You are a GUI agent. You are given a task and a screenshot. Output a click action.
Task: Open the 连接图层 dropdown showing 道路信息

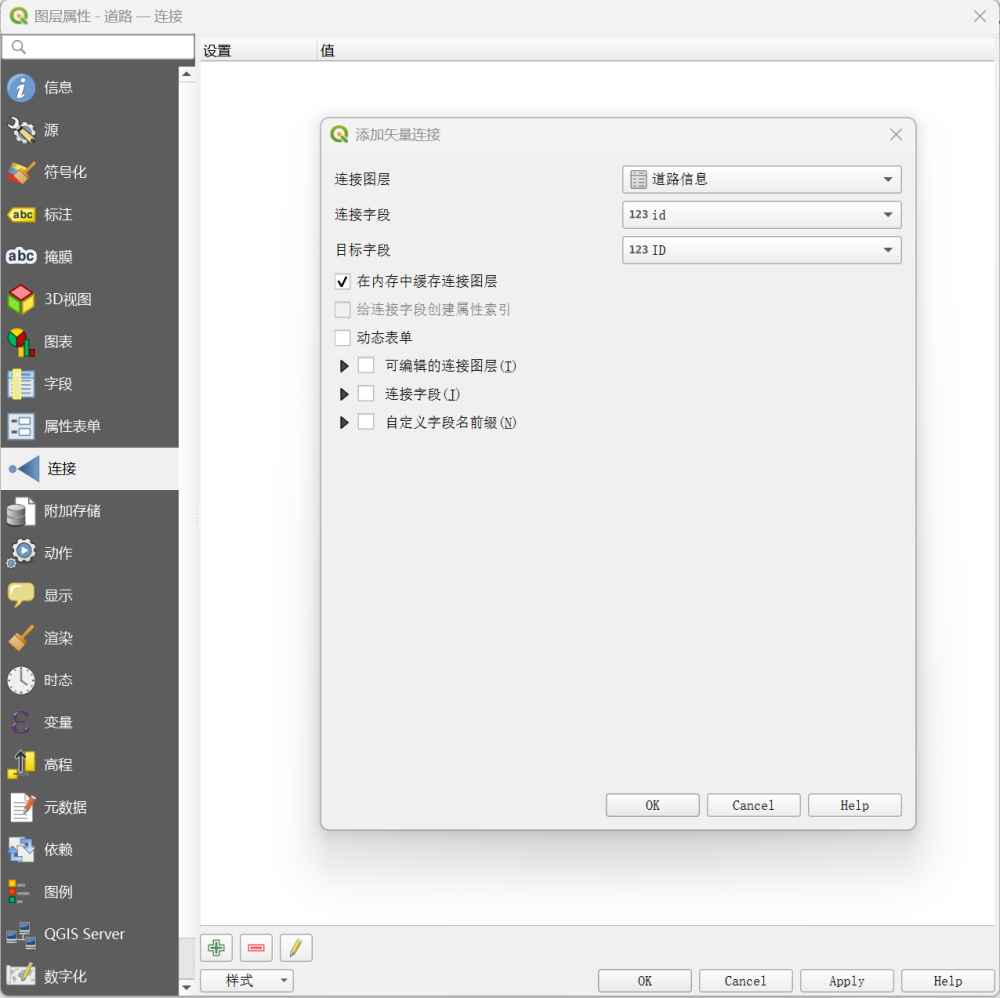(x=761, y=180)
